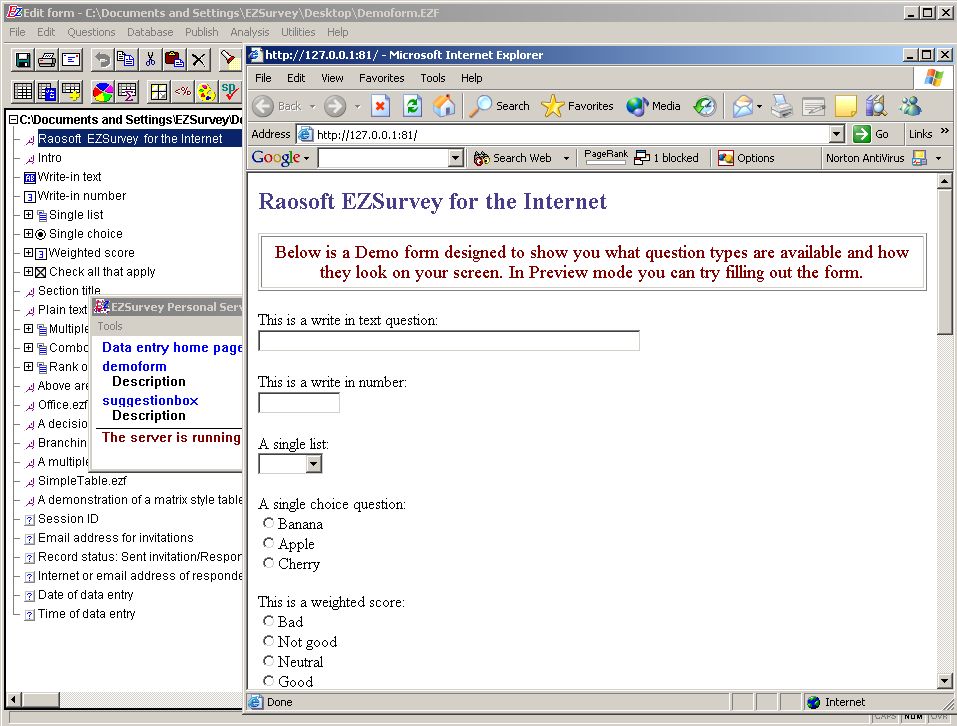Click the write in number field
The image size is (957, 726).
[299, 403]
